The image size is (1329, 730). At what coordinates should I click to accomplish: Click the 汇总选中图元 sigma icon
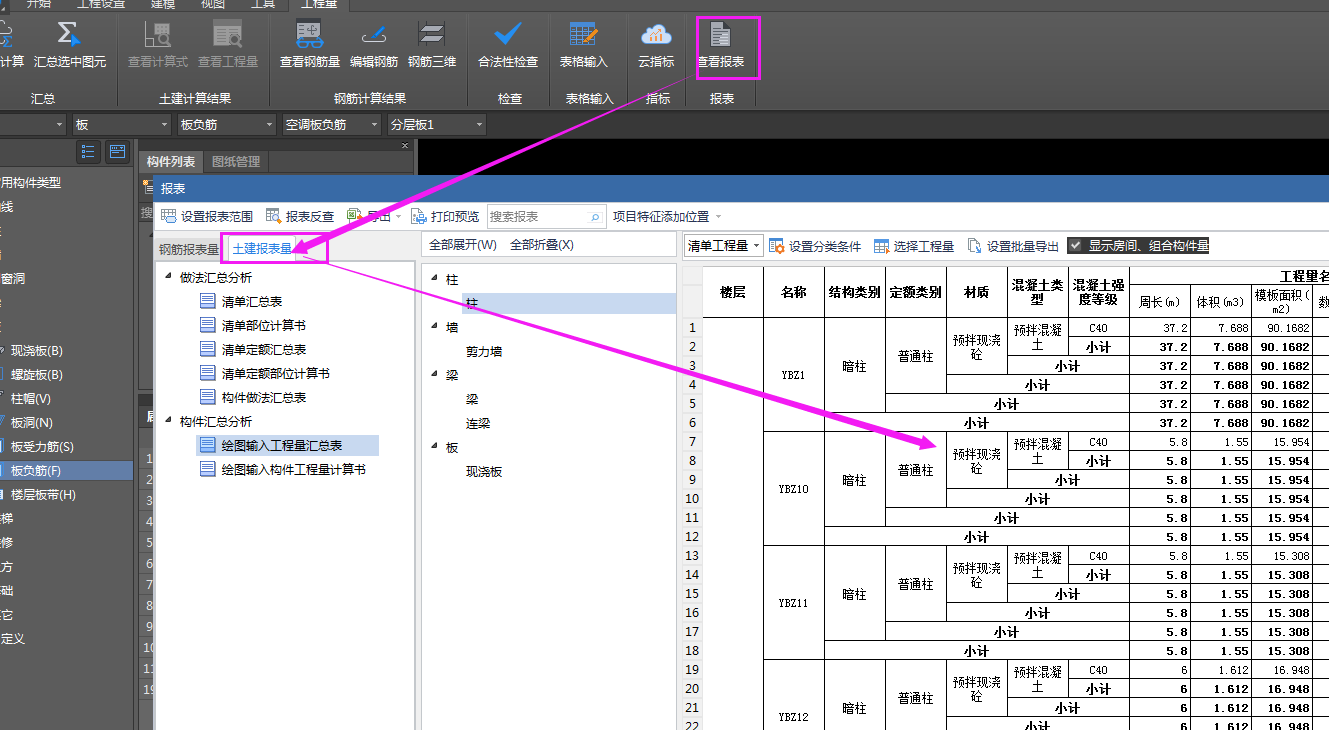coord(68,33)
